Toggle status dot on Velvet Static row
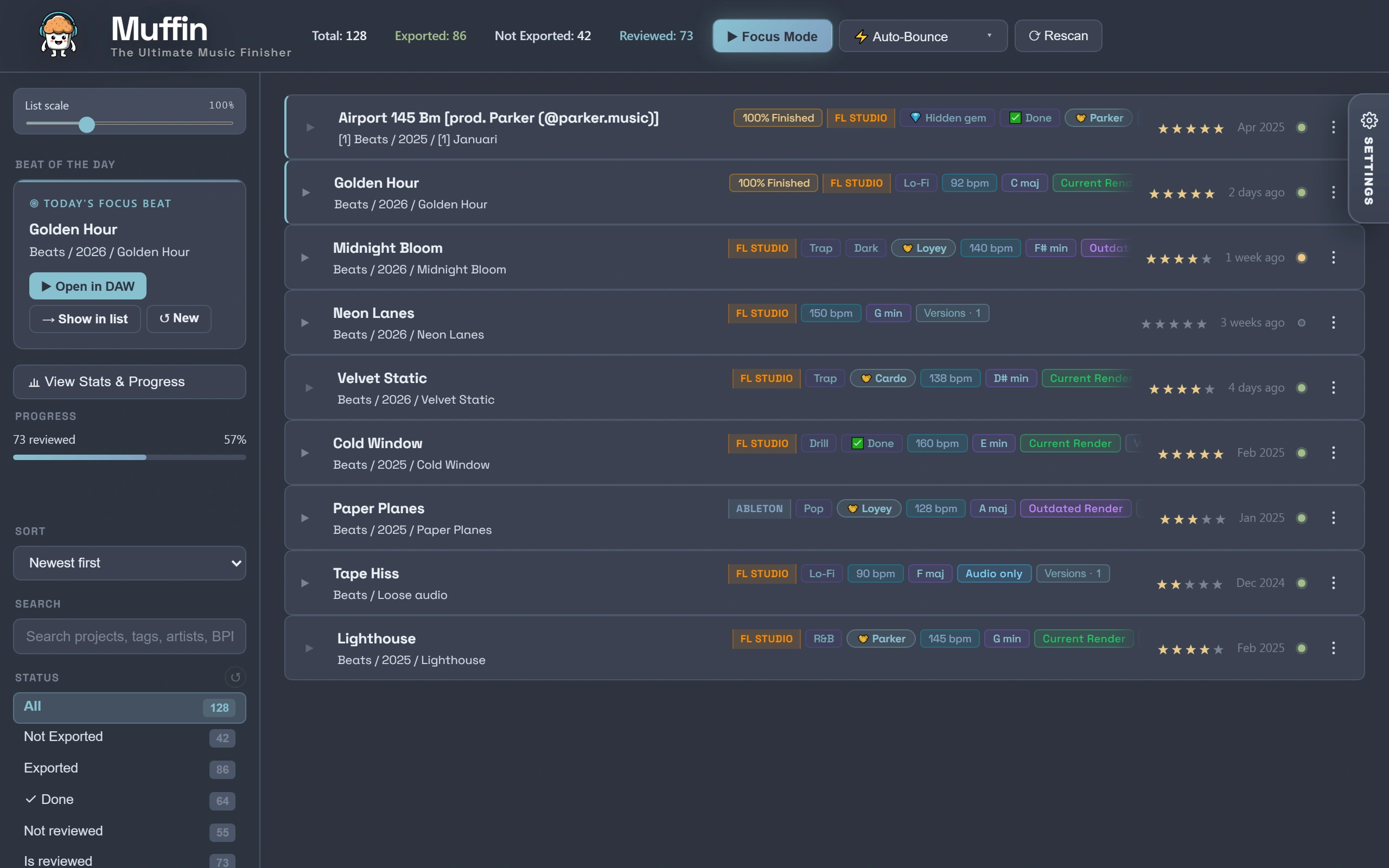This screenshot has height=868, width=1389. 1302,388
